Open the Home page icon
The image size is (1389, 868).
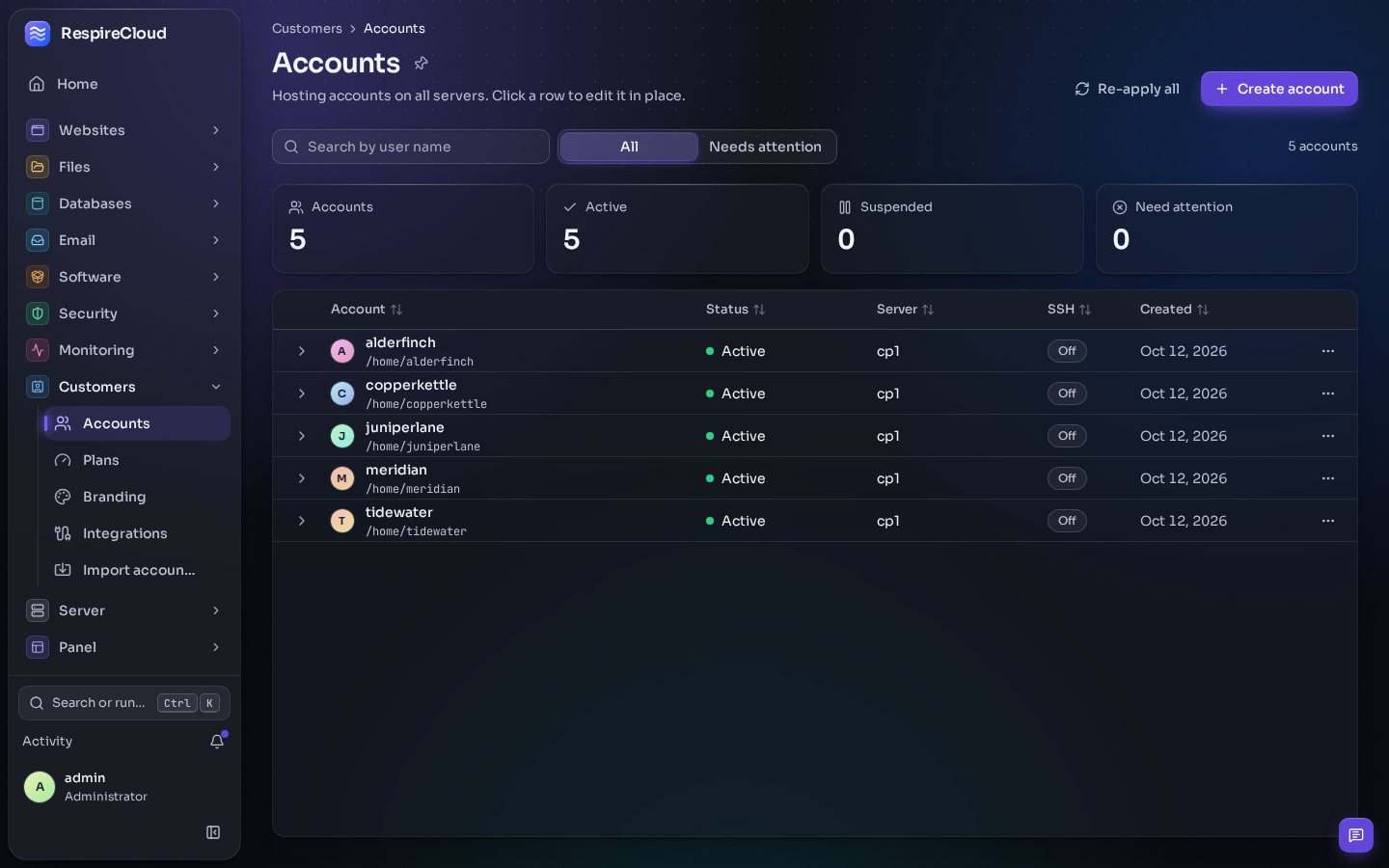pos(37,84)
